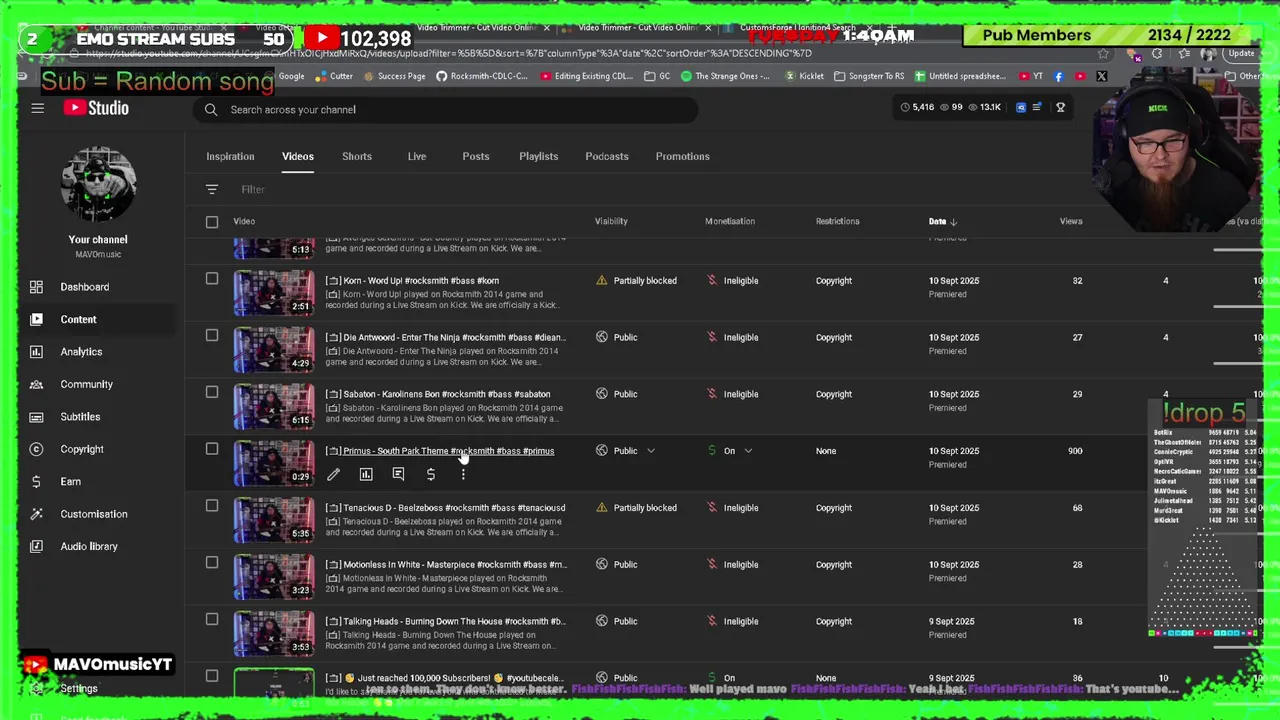
Task: Open three-dot options on Primus video row
Action: click(463, 475)
